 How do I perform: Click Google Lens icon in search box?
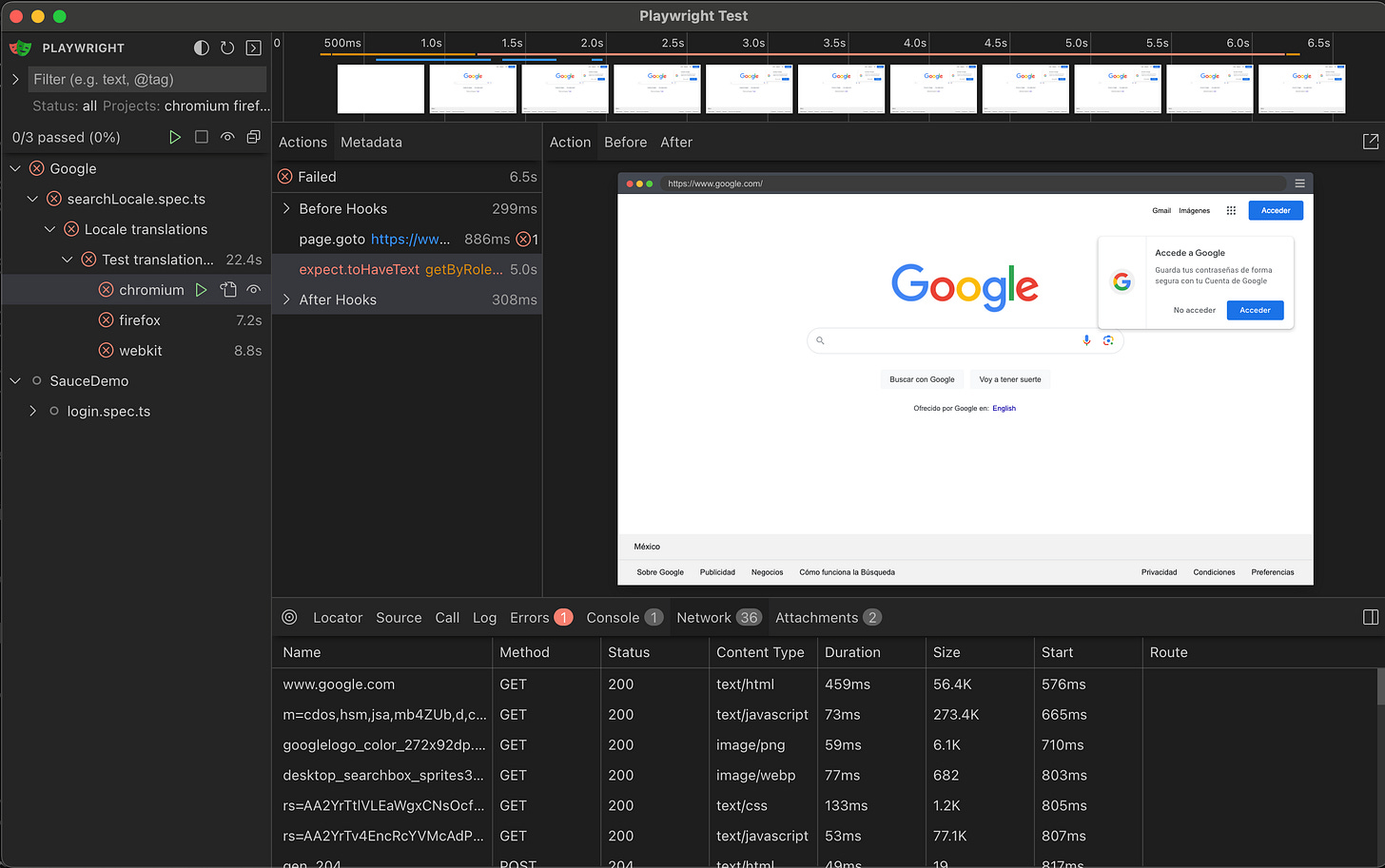1108,340
